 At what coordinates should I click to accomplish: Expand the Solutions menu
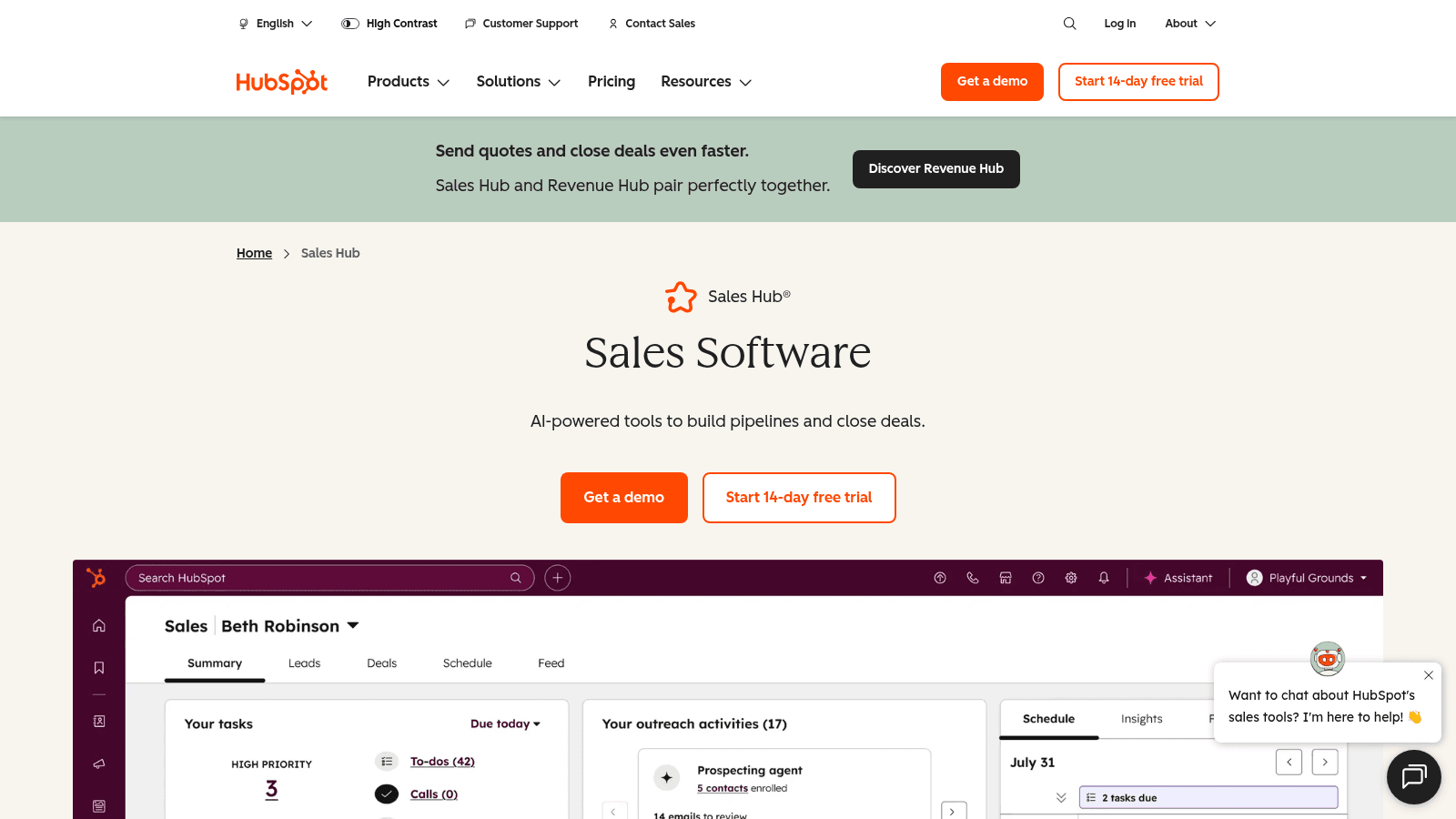[519, 82]
